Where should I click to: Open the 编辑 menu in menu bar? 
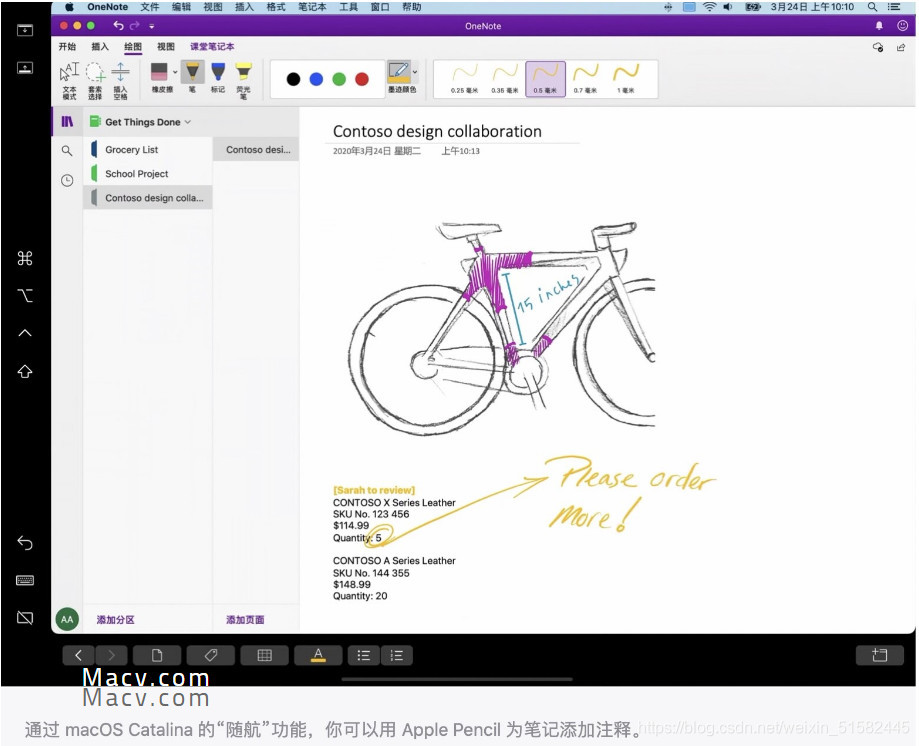pyautogui.click(x=182, y=7)
